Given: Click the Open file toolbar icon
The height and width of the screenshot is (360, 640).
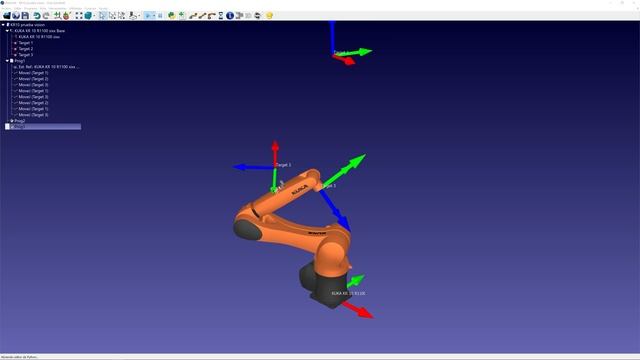Looking at the screenshot, I should click(x=7, y=16).
